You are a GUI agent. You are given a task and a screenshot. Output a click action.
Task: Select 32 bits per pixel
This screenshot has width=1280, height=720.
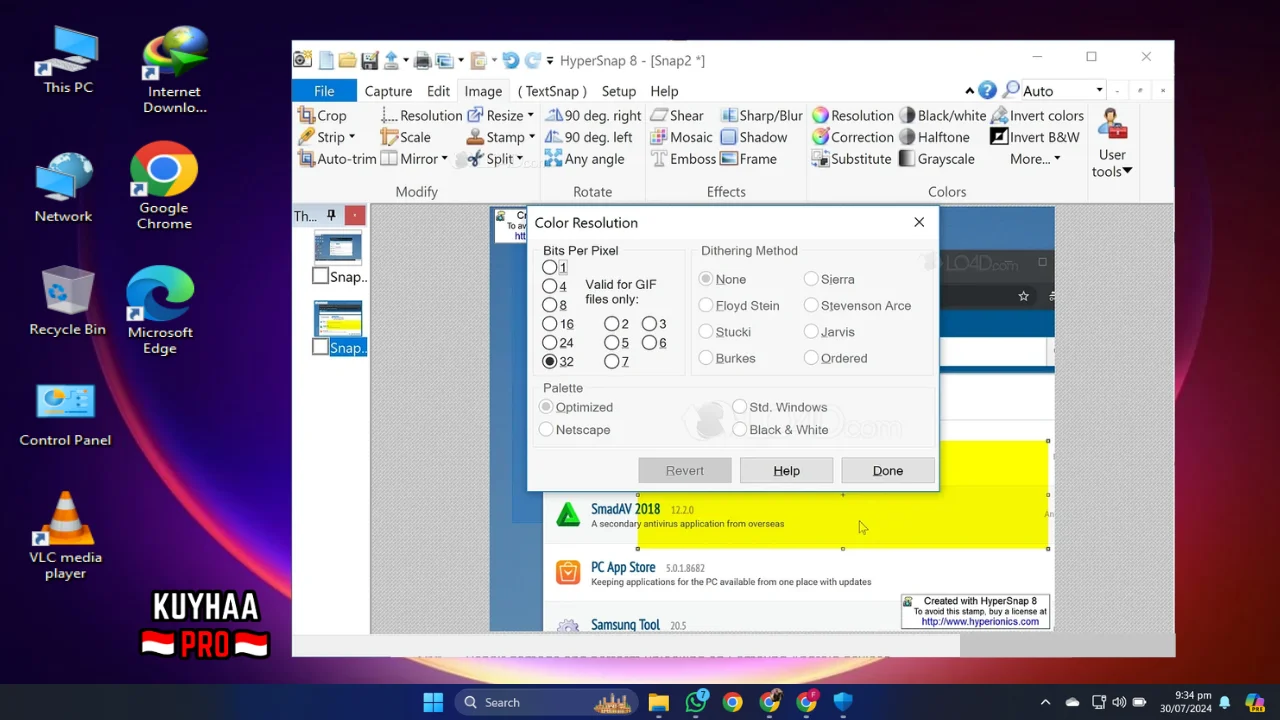click(x=549, y=362)
